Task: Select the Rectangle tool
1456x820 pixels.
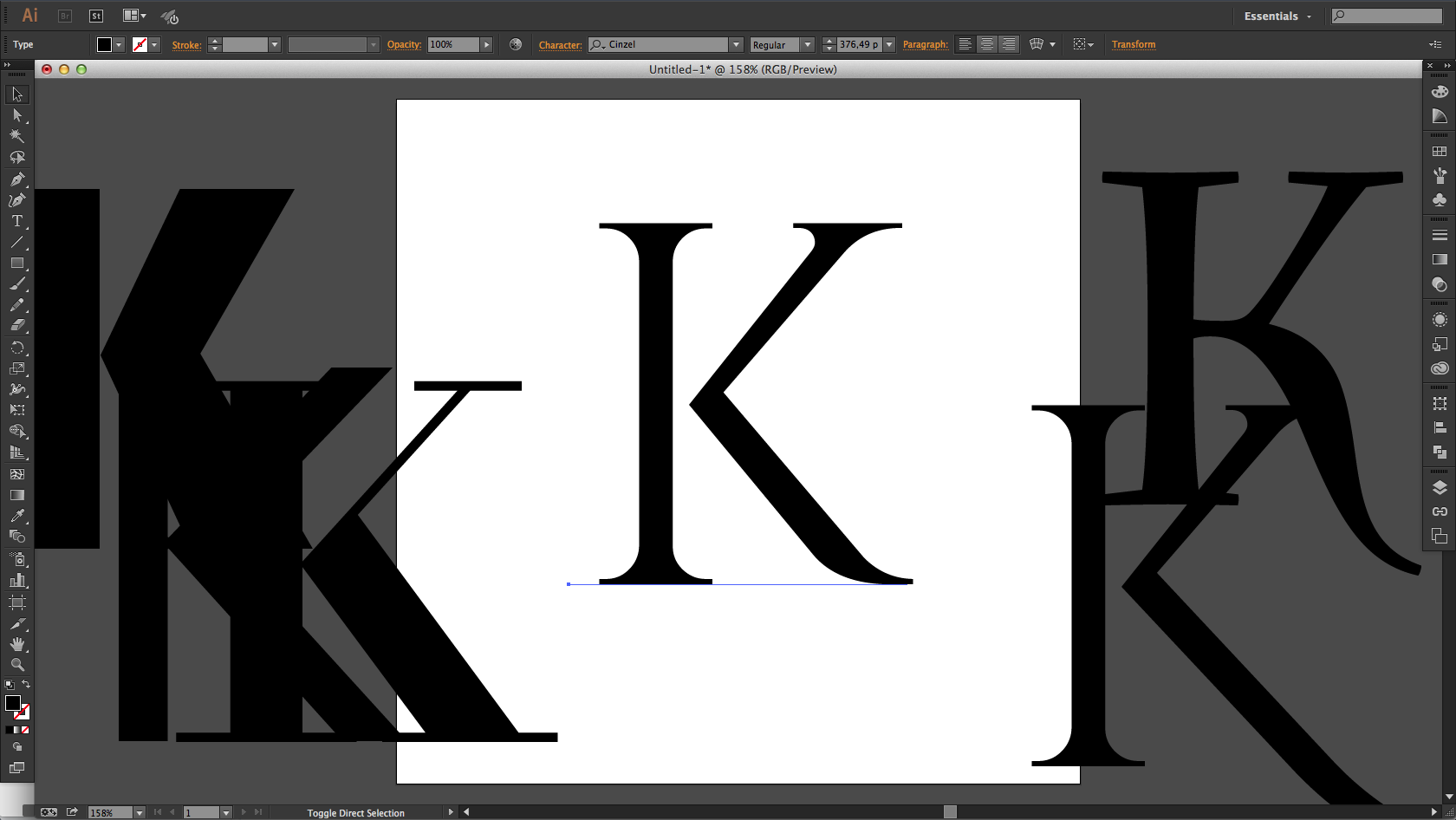Action: click(17, 263)
